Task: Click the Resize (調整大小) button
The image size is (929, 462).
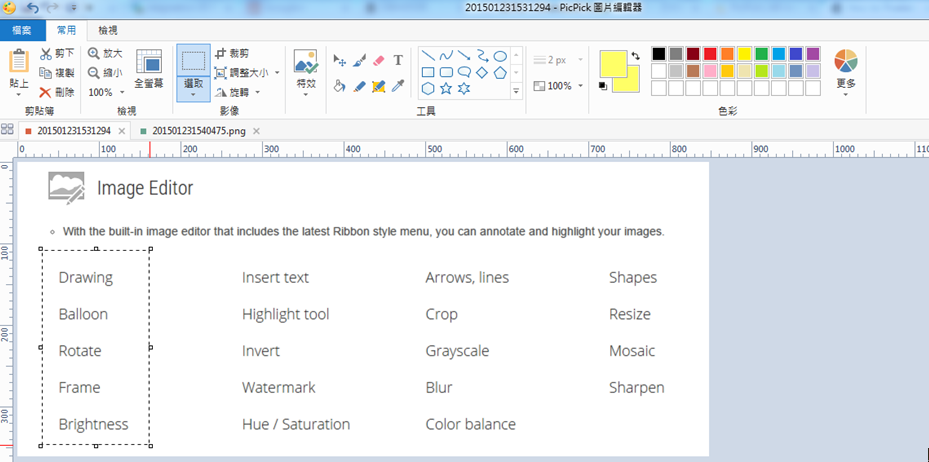Action: [x=242, y=73]
